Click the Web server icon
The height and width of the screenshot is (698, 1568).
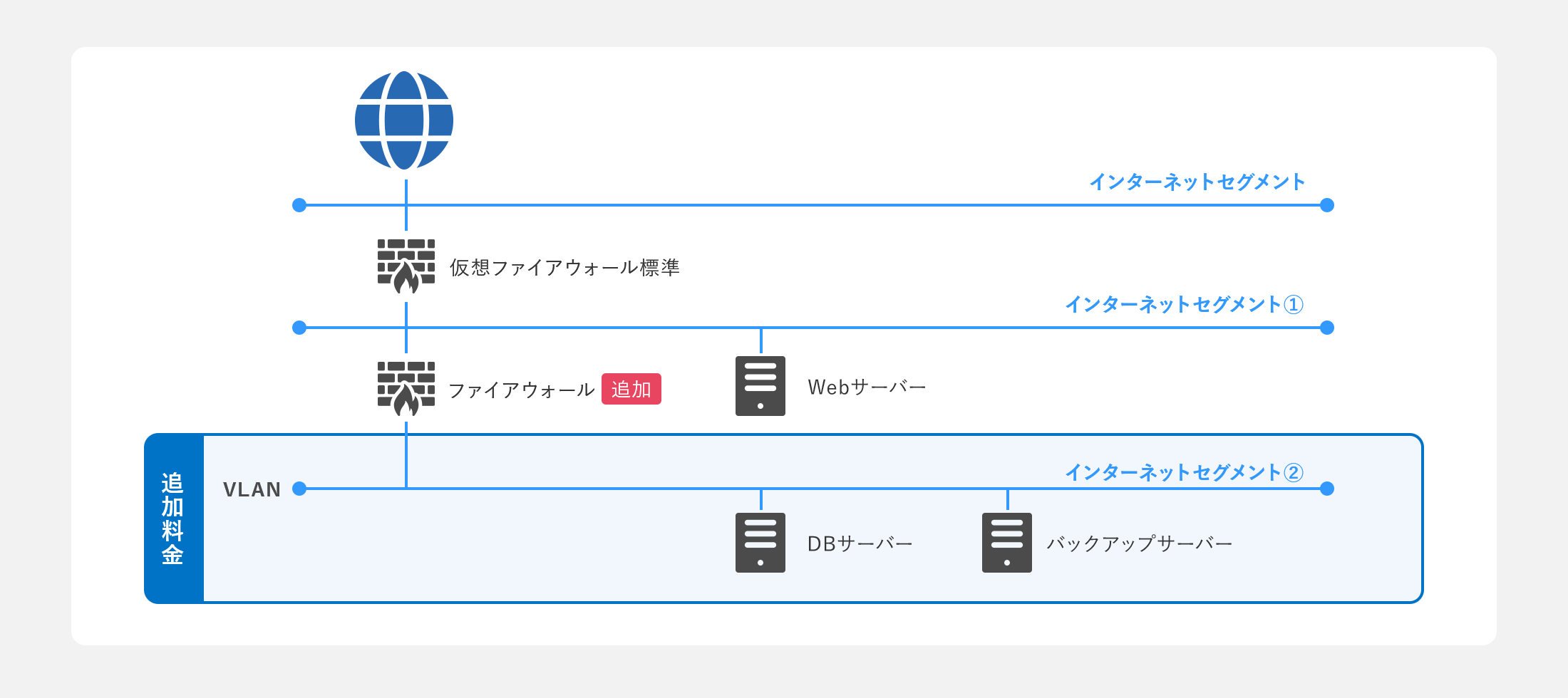(760, 386)
